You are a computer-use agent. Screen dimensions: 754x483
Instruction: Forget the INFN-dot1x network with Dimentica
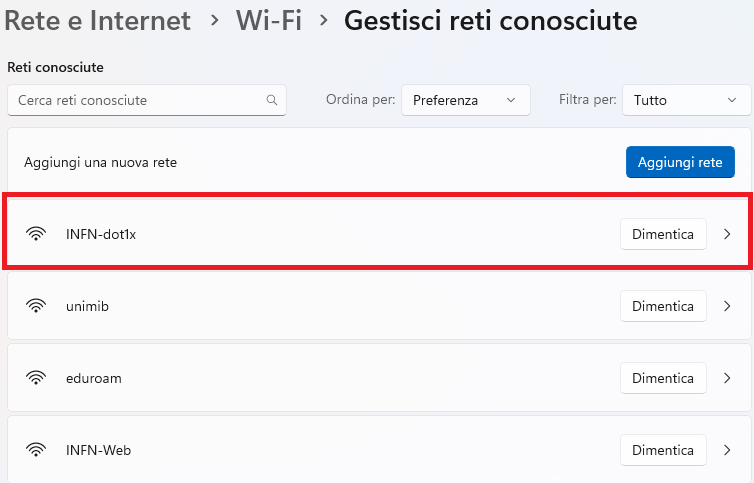[663, 234]
